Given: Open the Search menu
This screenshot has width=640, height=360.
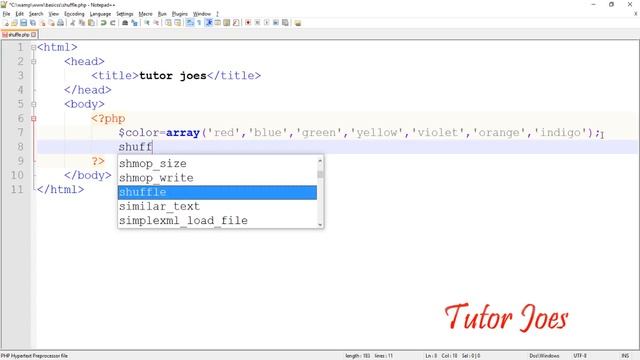Looking at the screenshot, I should [36, 14].
